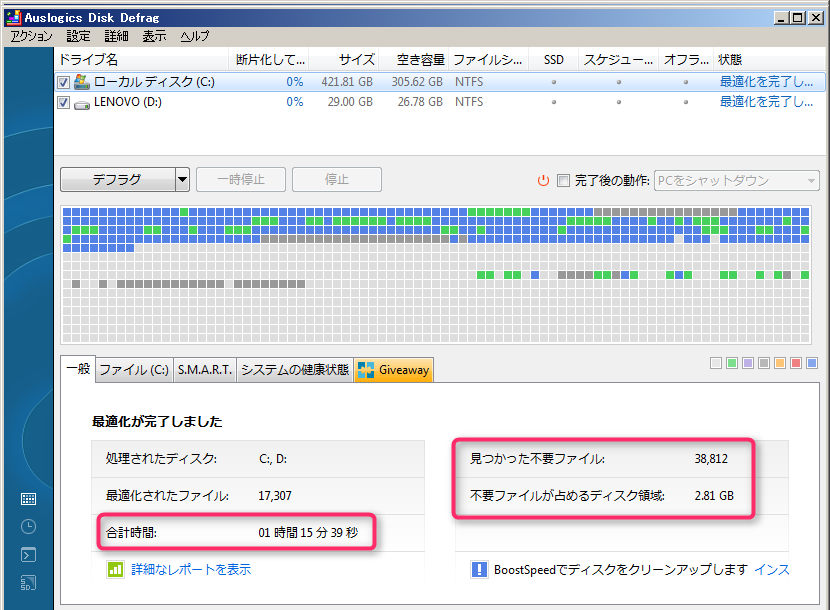Screen dimensions: 830x610
Task: Sort by the 断片化して... column header
Action: coord(269,60)
